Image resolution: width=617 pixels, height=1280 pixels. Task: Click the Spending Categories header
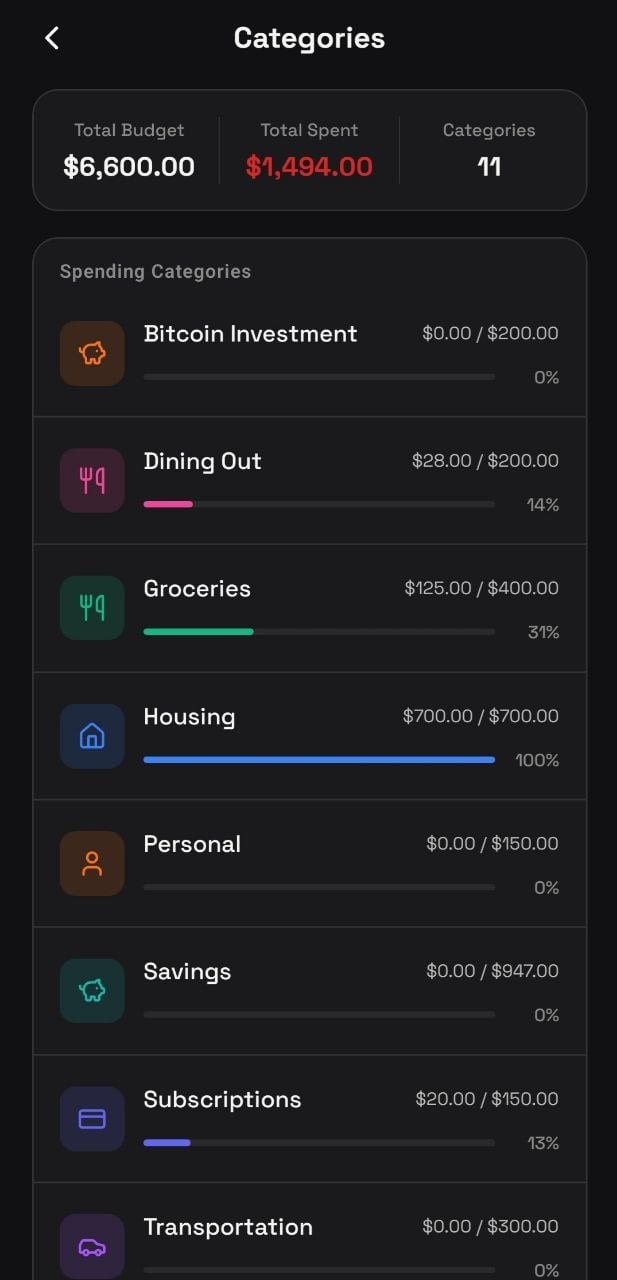[154, 271]
